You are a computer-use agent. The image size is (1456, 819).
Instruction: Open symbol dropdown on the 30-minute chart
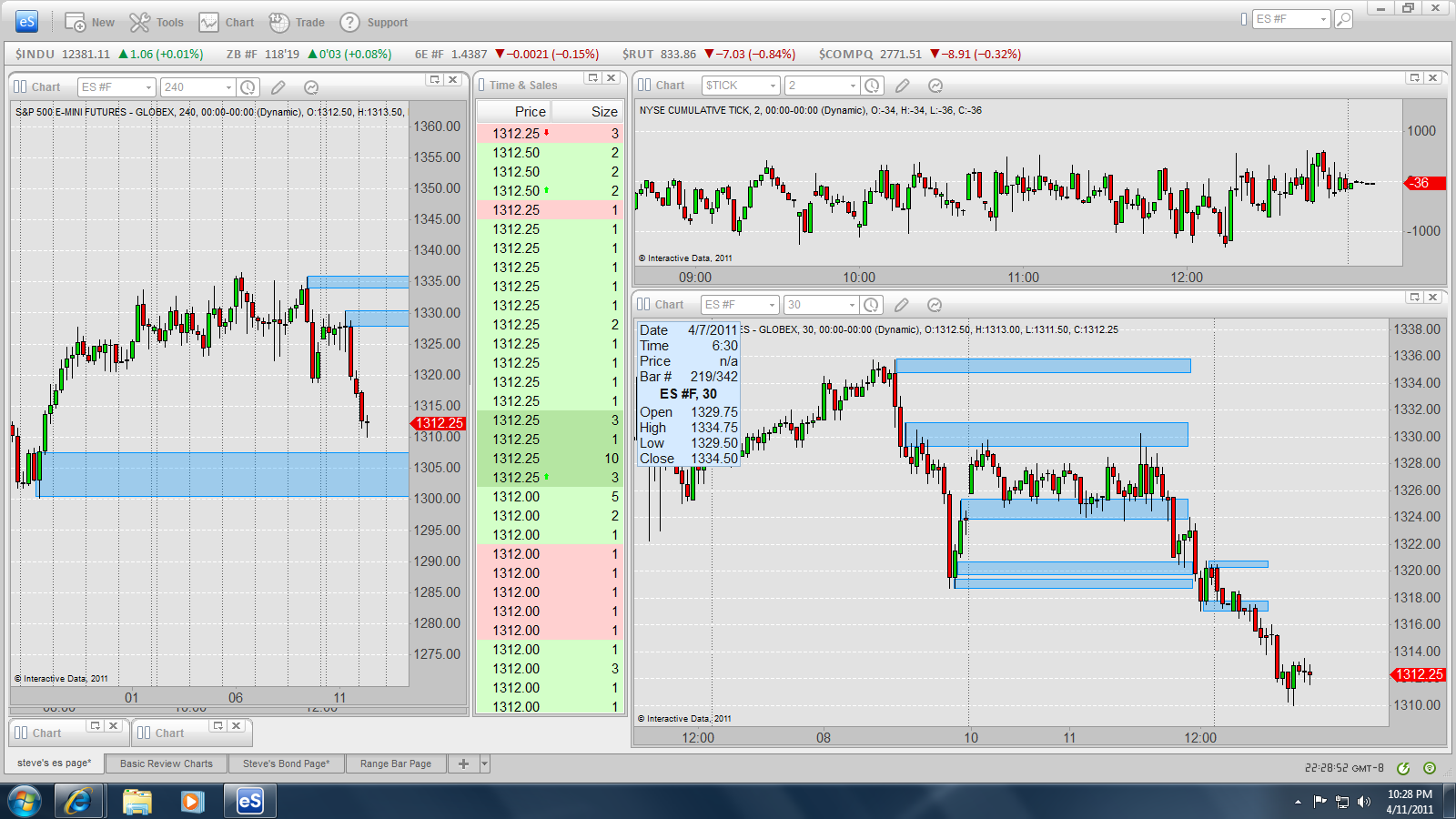click(x=772, y=305)
